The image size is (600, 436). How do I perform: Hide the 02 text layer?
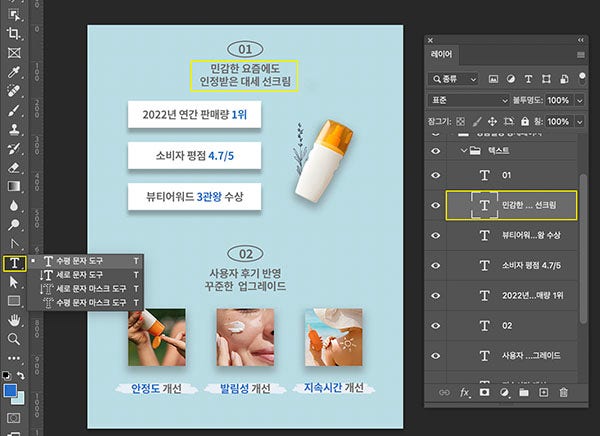coord(435,326)
